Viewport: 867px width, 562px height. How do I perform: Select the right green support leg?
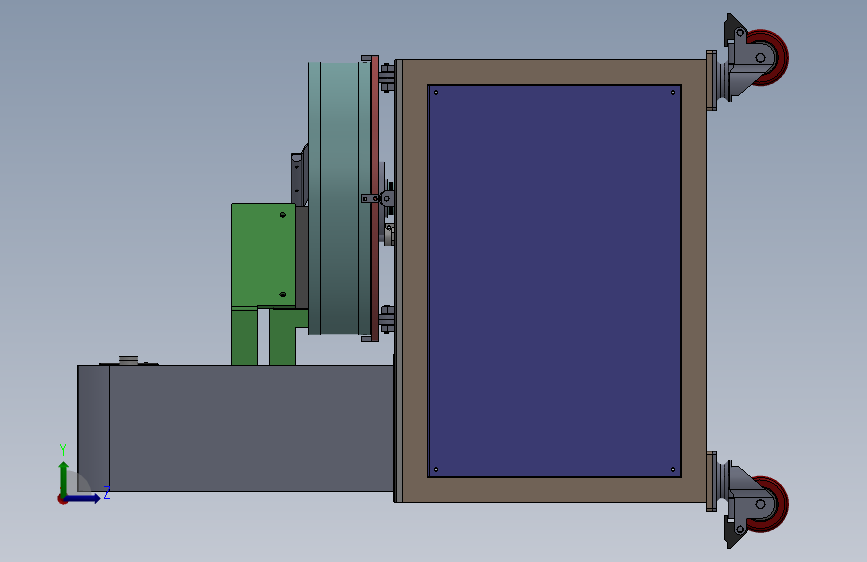[283, 337]
